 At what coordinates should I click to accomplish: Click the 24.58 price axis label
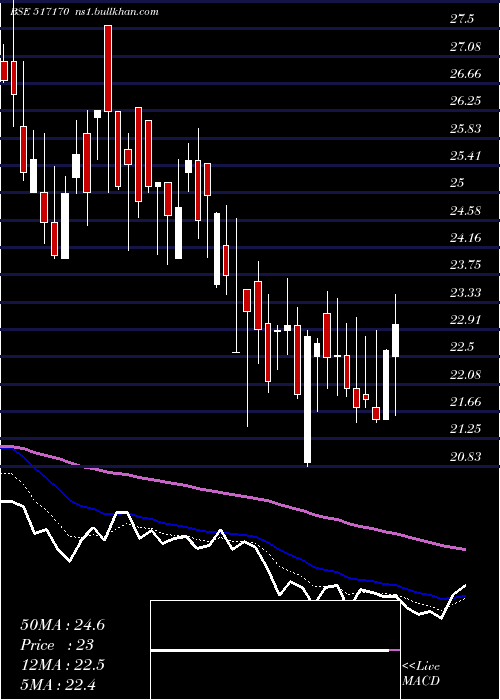[465, 210]
